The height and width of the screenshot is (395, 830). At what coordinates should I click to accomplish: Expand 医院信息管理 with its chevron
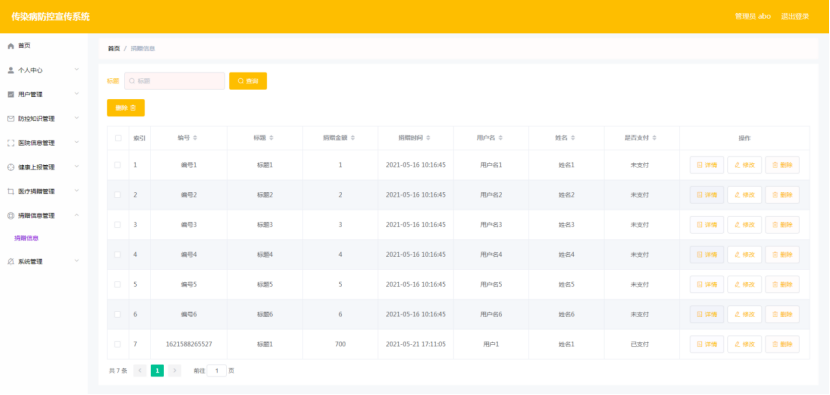click(77, 142)
